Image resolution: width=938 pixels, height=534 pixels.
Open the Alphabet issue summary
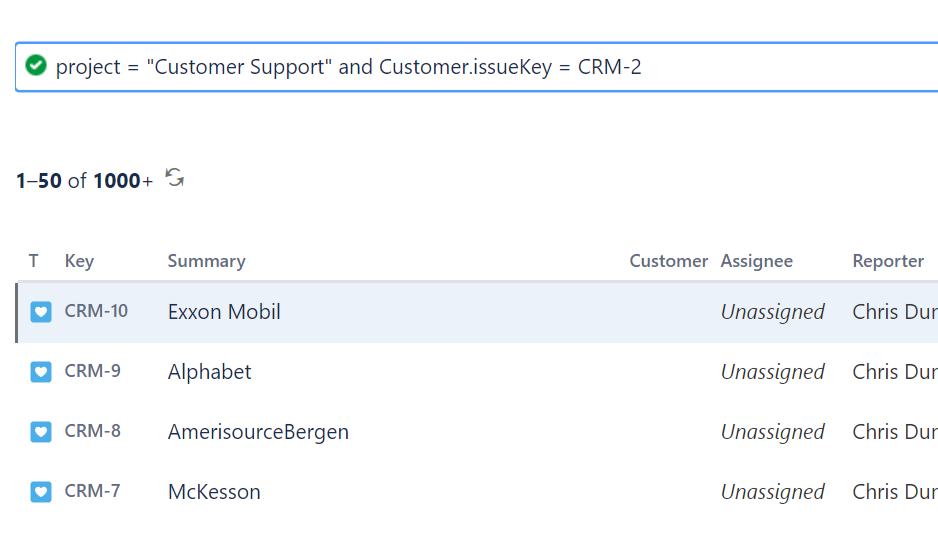tap(209, 372)
